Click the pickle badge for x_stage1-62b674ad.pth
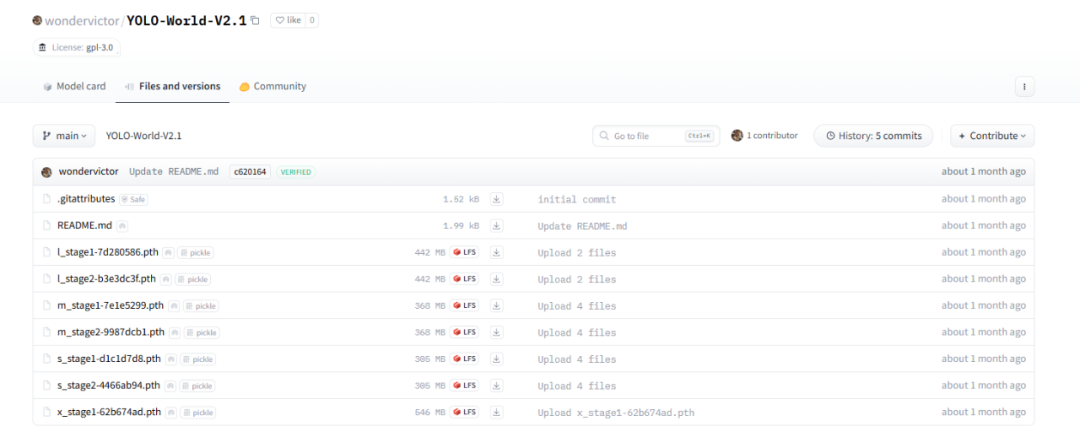The image size is (1080, 448). click(198, 412)
